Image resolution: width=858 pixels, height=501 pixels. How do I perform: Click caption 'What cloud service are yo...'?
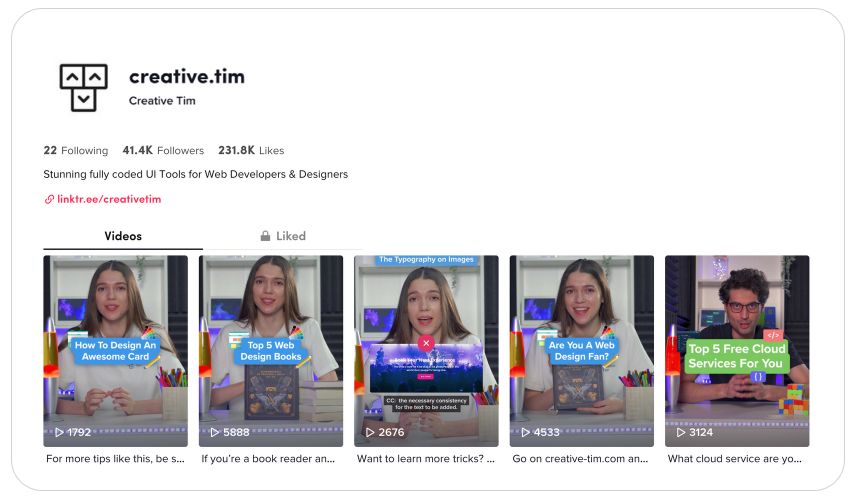point(734,459)
